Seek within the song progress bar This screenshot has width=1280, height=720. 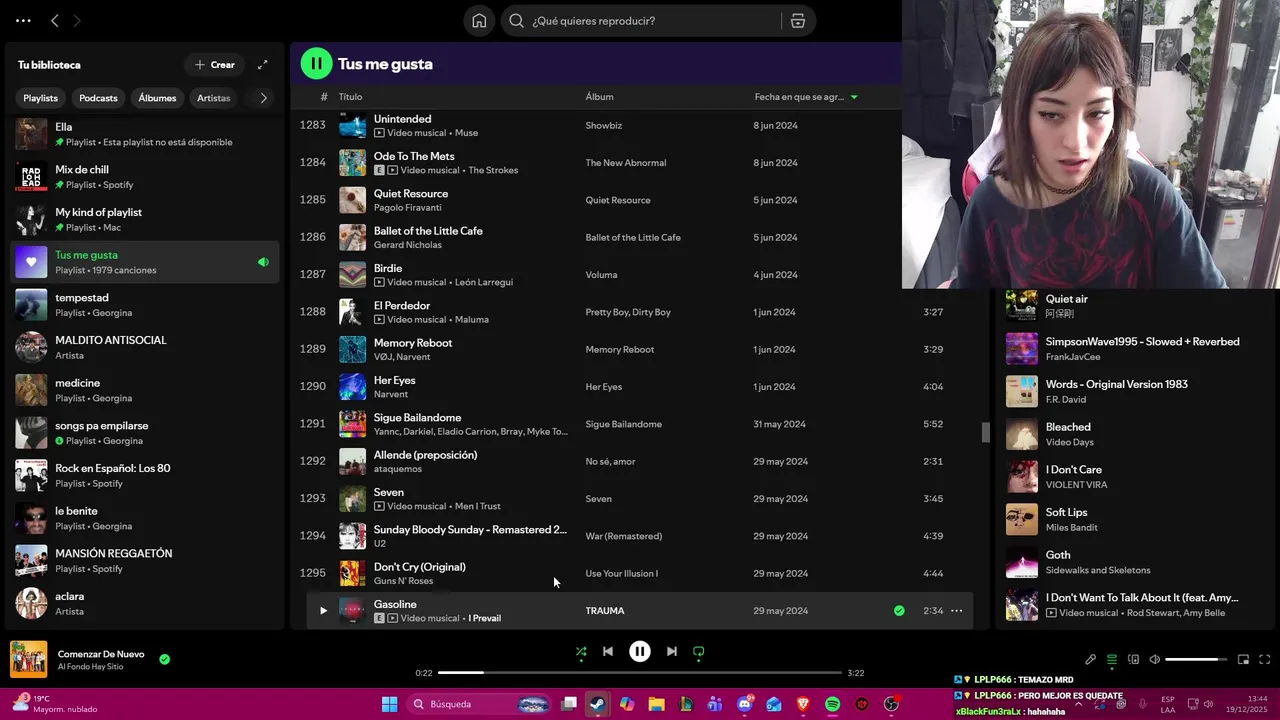click(x=640, y=673)
